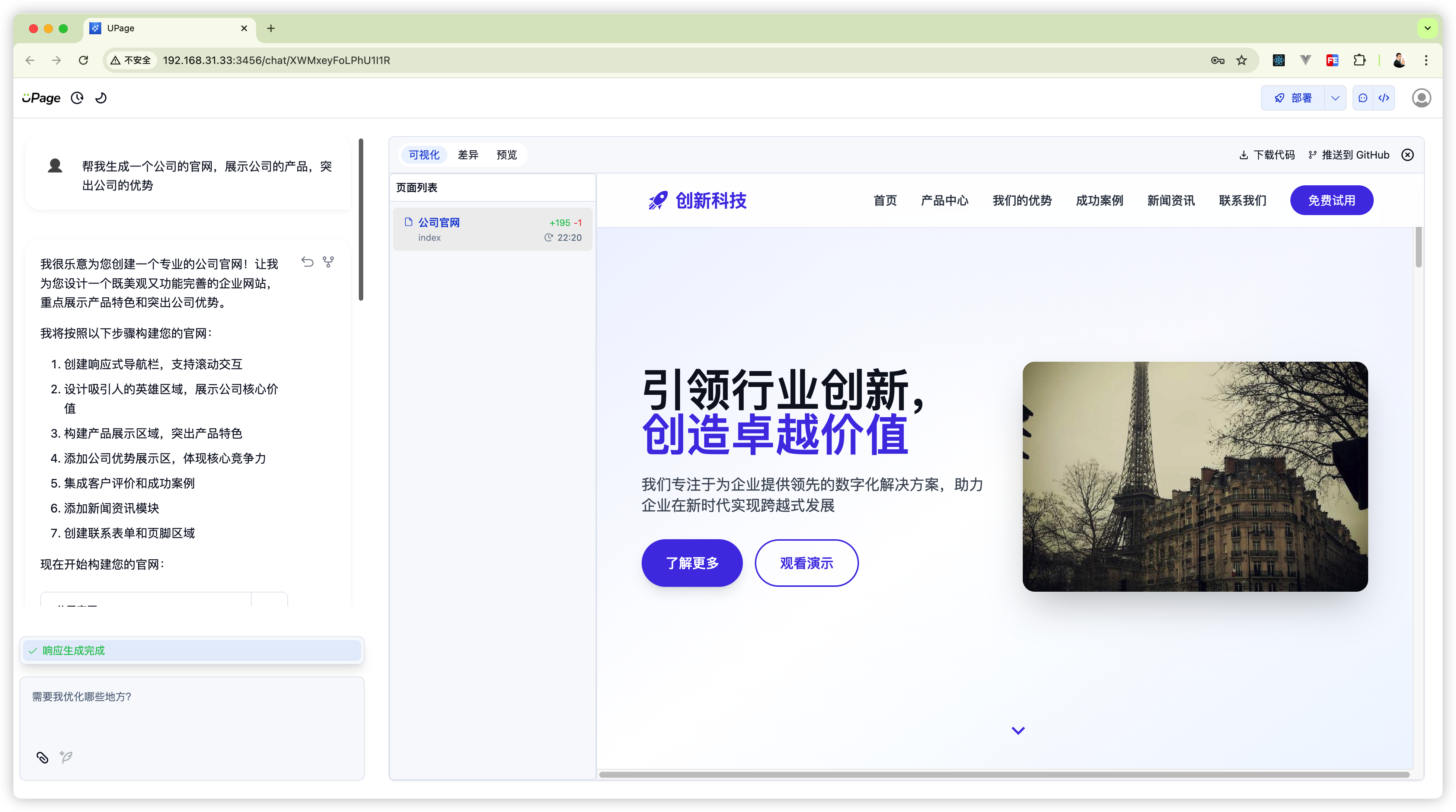Click 推送到 GitHub button

click(x=1348, y=155)
